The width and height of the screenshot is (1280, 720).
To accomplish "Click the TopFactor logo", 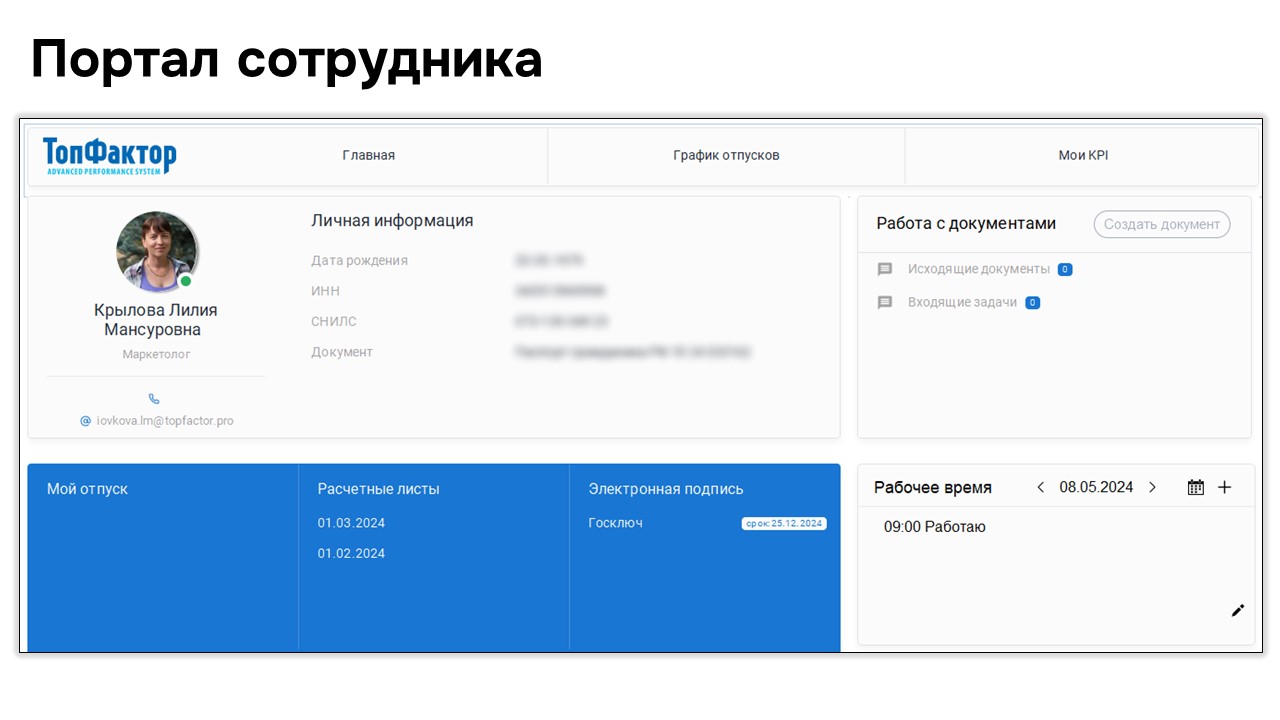I will (110, 156).
